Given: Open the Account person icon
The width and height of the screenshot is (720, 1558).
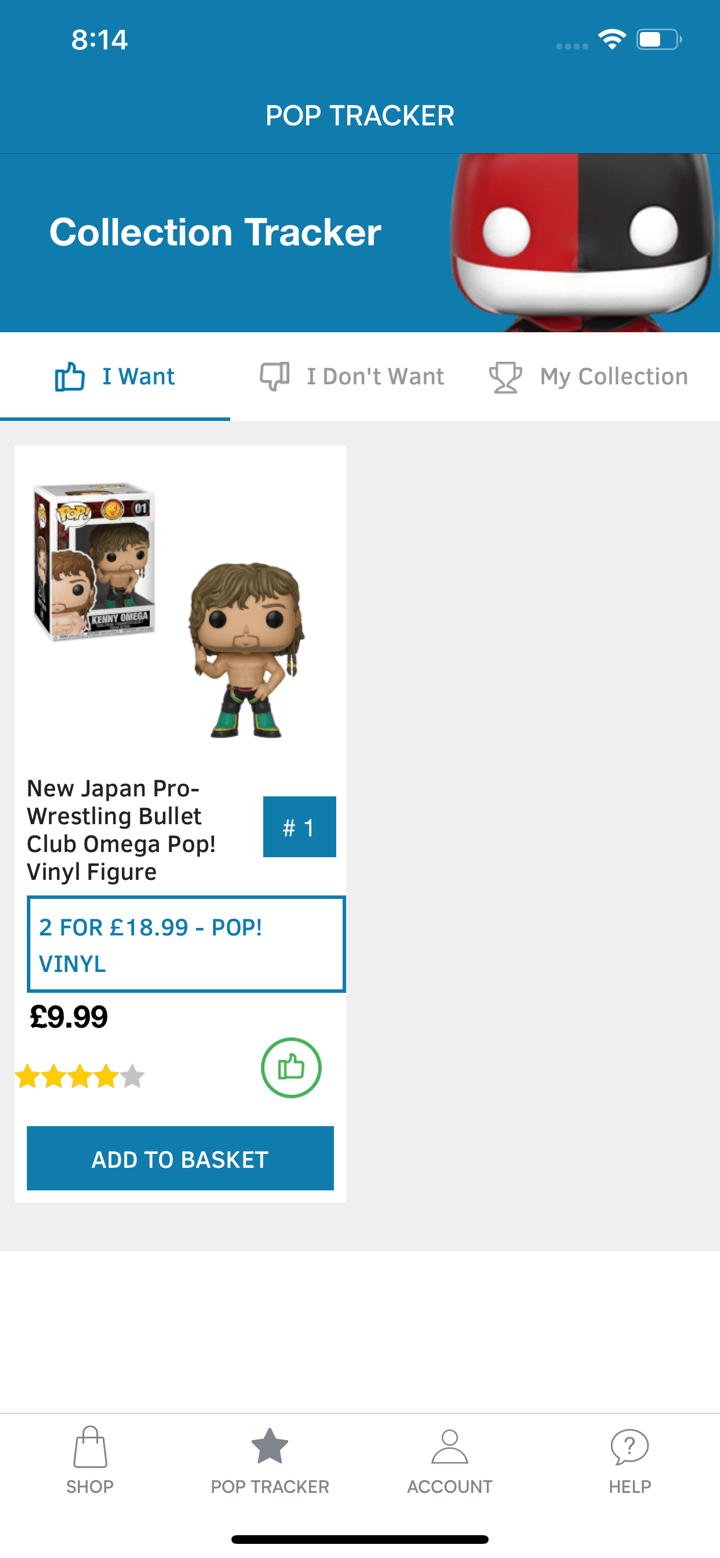Looking at the screenshot, I should click(449, 1444).
